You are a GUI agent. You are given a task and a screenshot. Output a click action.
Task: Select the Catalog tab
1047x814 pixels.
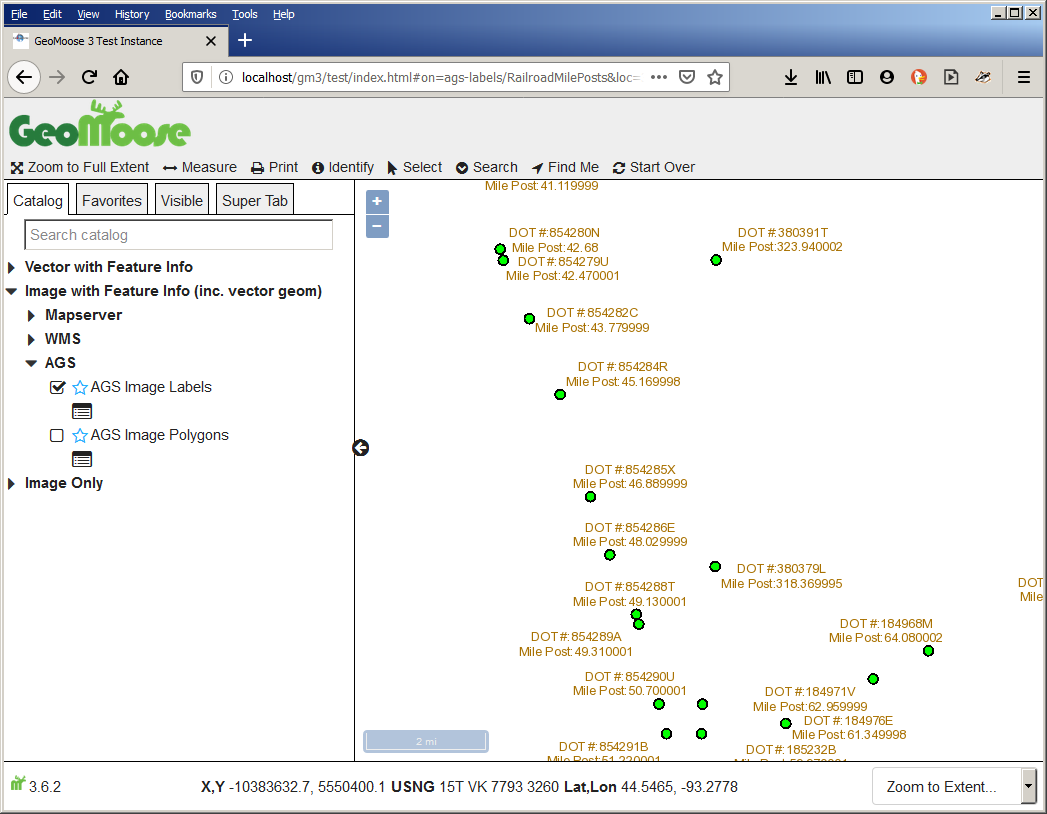(37, 200)
